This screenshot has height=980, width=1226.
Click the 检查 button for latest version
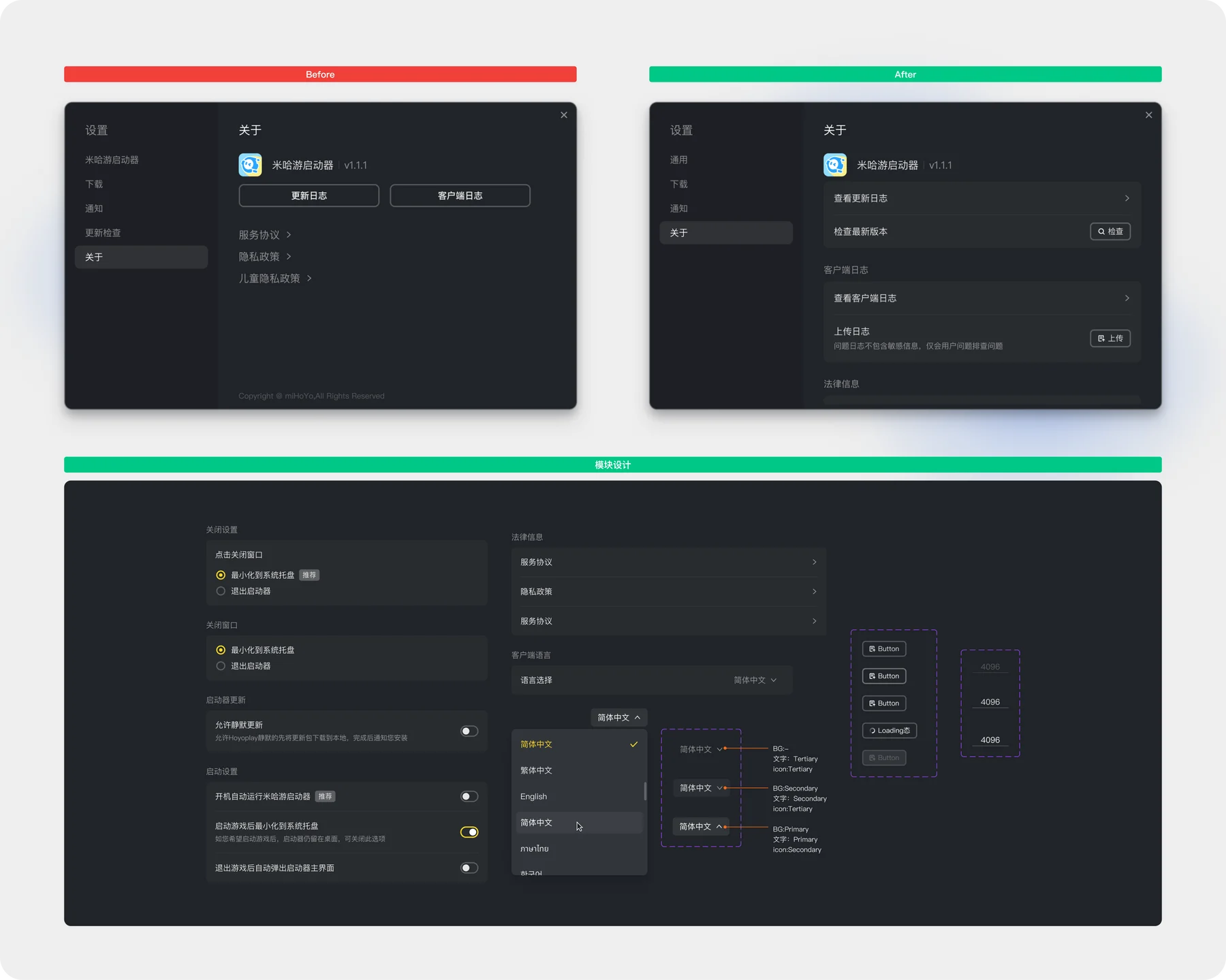[1110, 232]
